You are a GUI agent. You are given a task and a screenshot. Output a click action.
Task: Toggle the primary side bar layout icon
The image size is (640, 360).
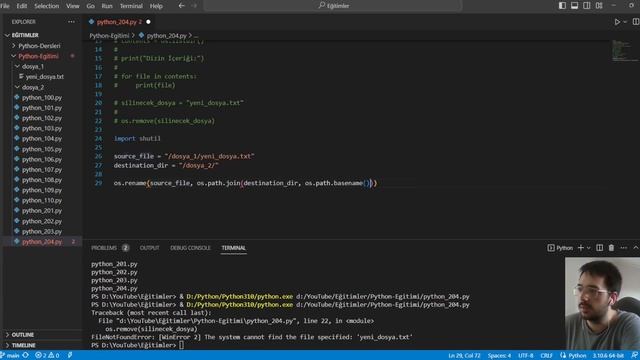pyautogui.click(x=562, y=6)
